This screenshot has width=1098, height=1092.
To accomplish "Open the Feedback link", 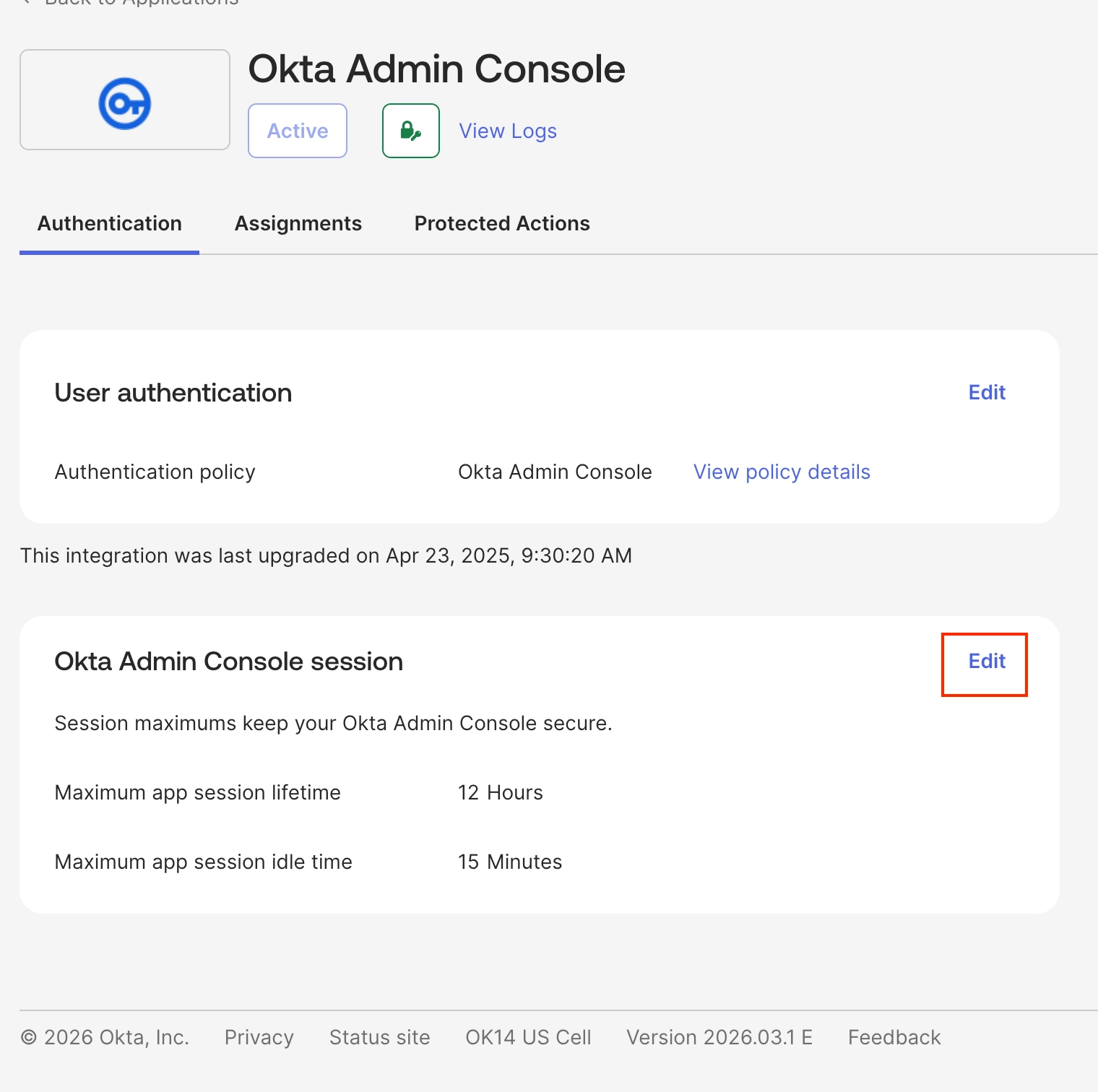I will [x=894, y=1038].
